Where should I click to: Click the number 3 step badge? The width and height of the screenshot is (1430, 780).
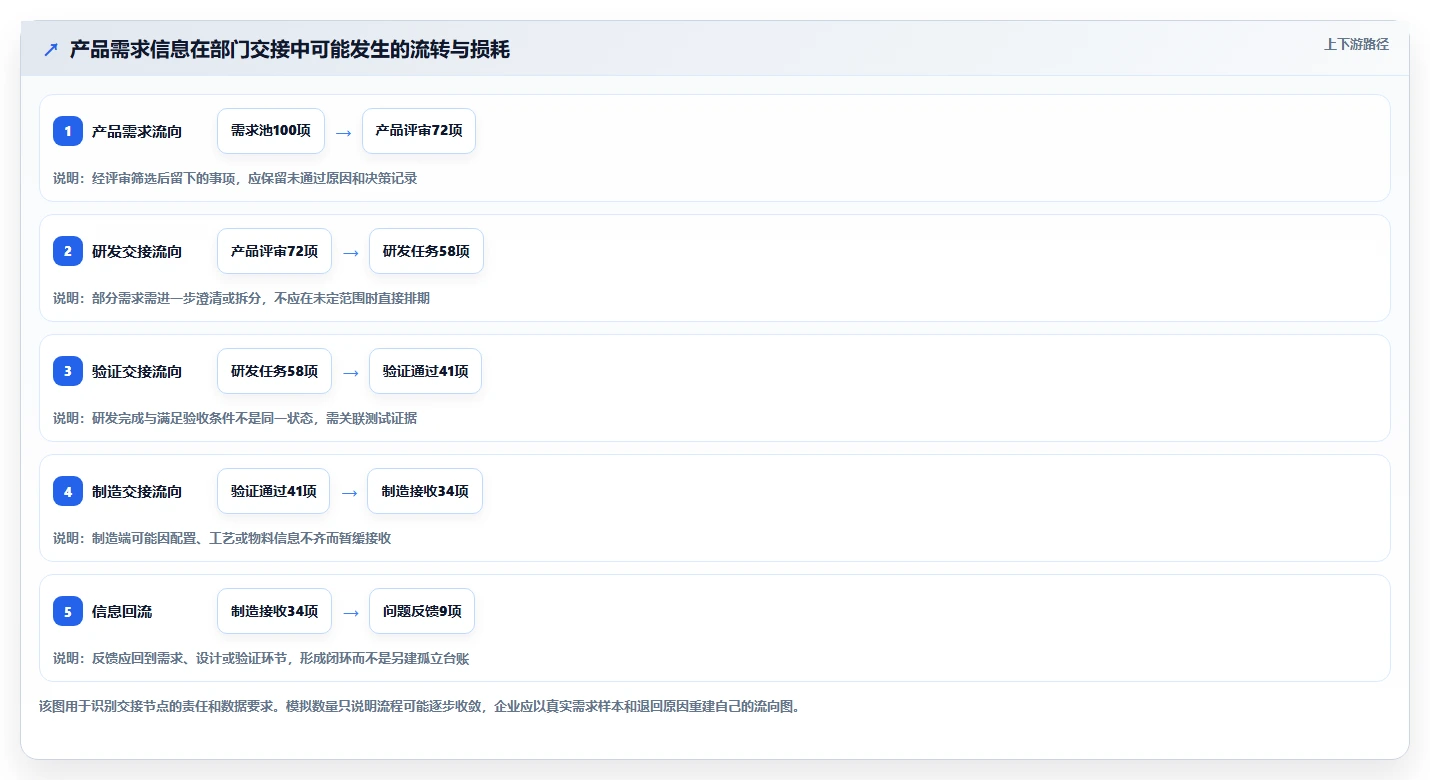68,371
